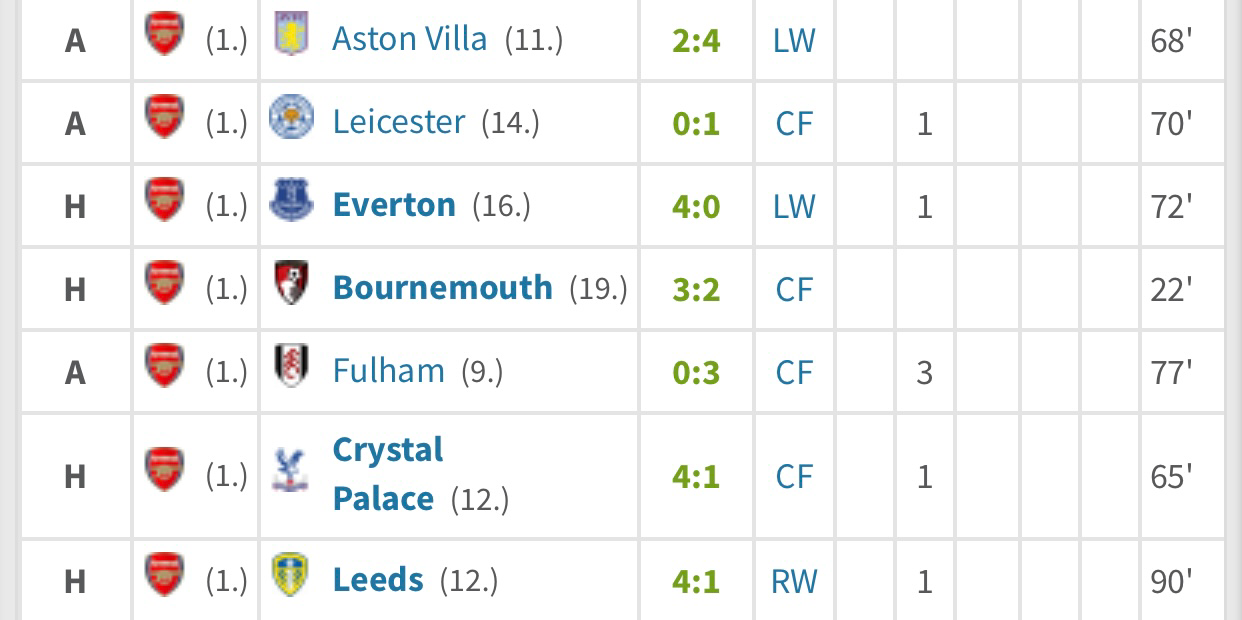The height and width of the screenshot is (620, 1242).
Task: Open the 3:2 match result against Bournemouth
Action: pos(696,290)
